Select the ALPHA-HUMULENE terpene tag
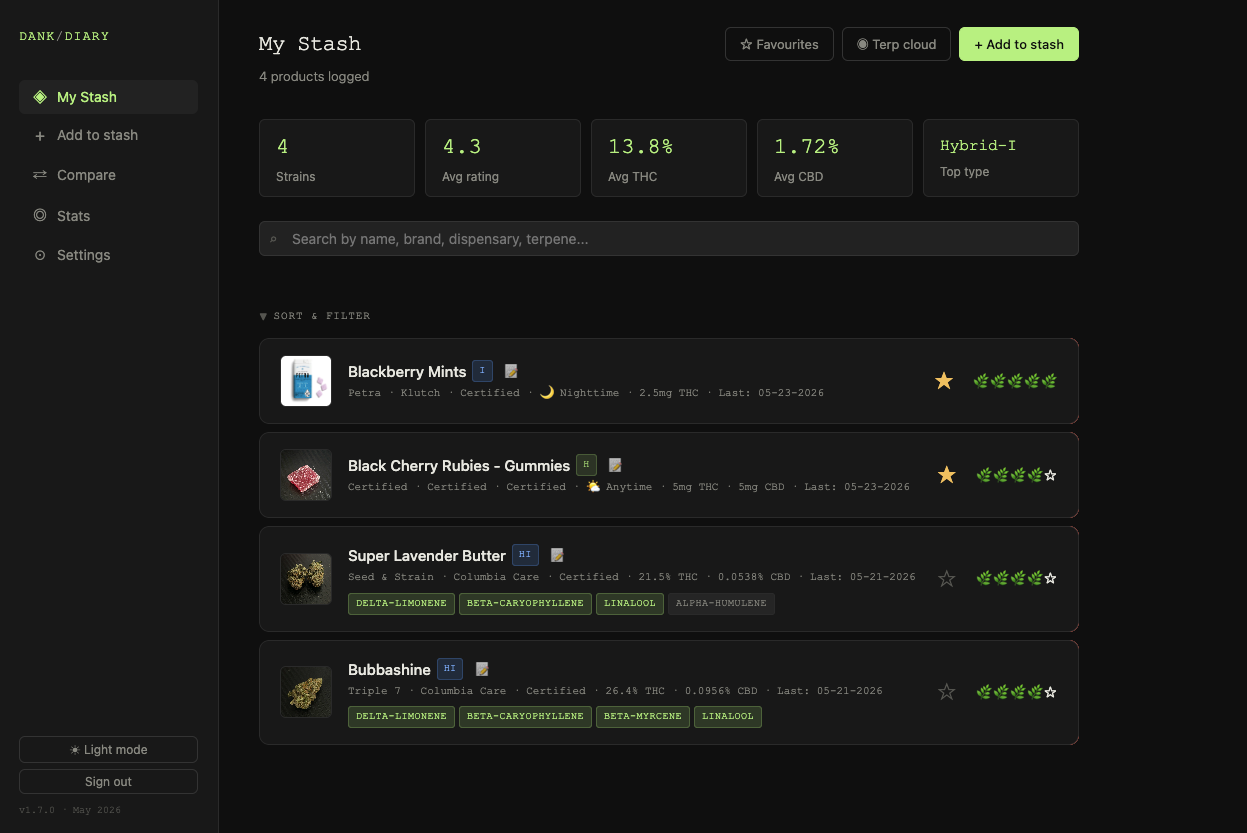The height and width of the screenshot is (833, 1247). 721,603
